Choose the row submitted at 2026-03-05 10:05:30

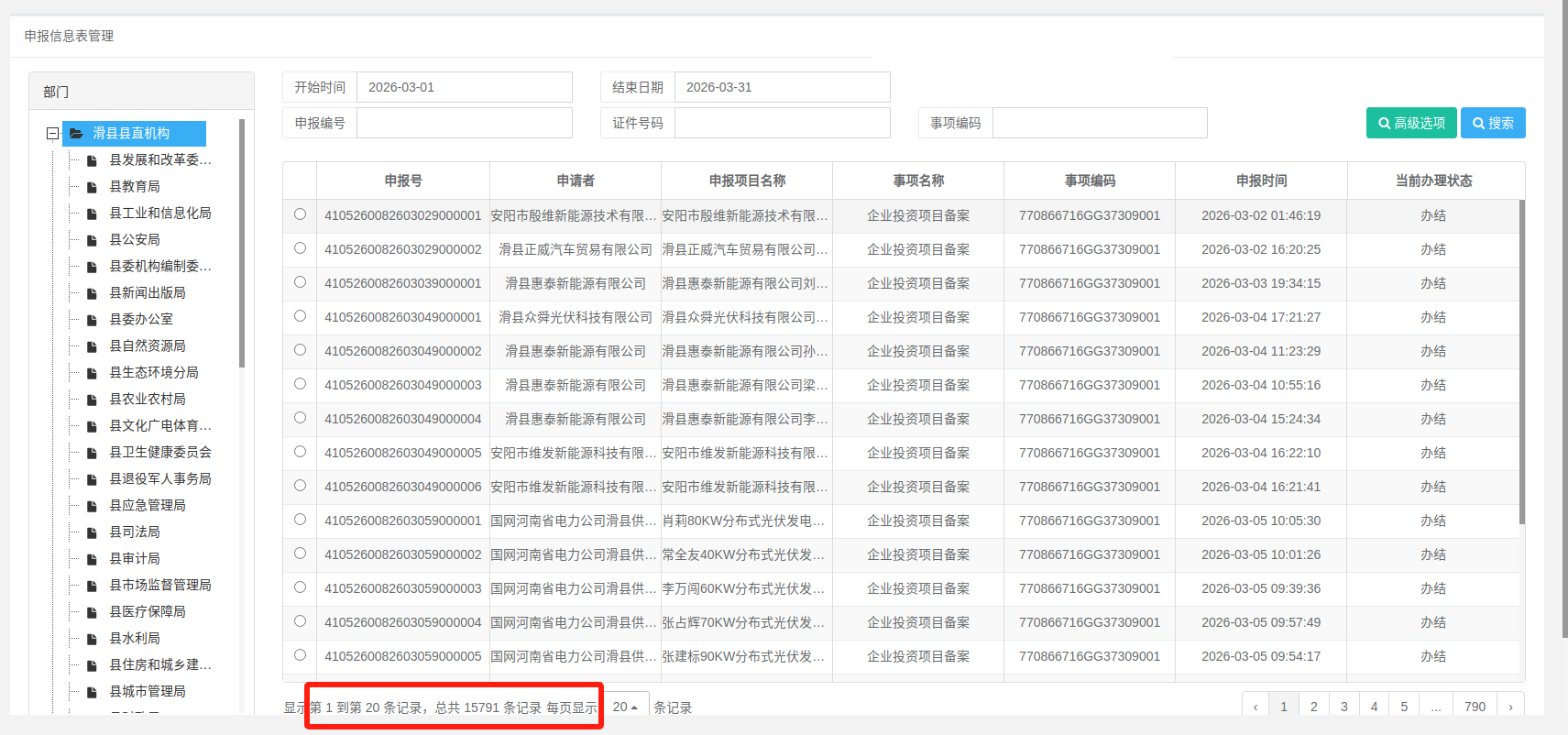click(300, 520)
